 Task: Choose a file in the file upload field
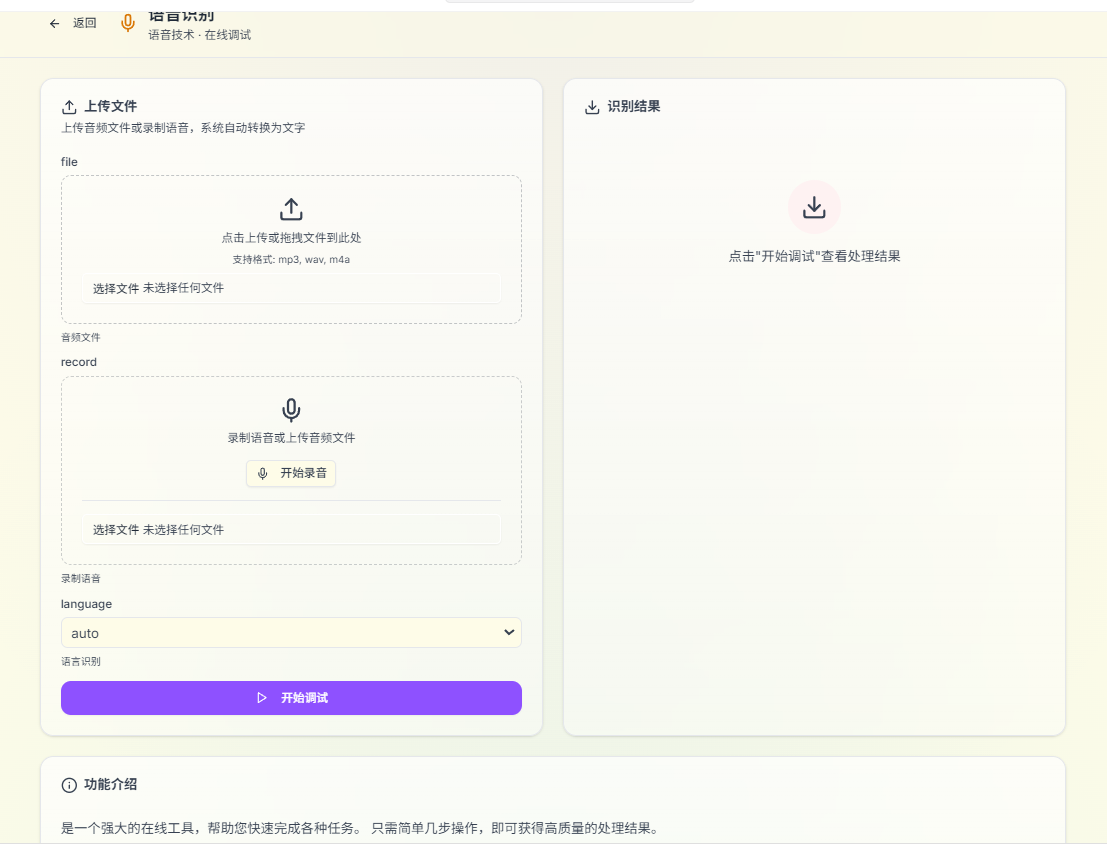[291, 288]
